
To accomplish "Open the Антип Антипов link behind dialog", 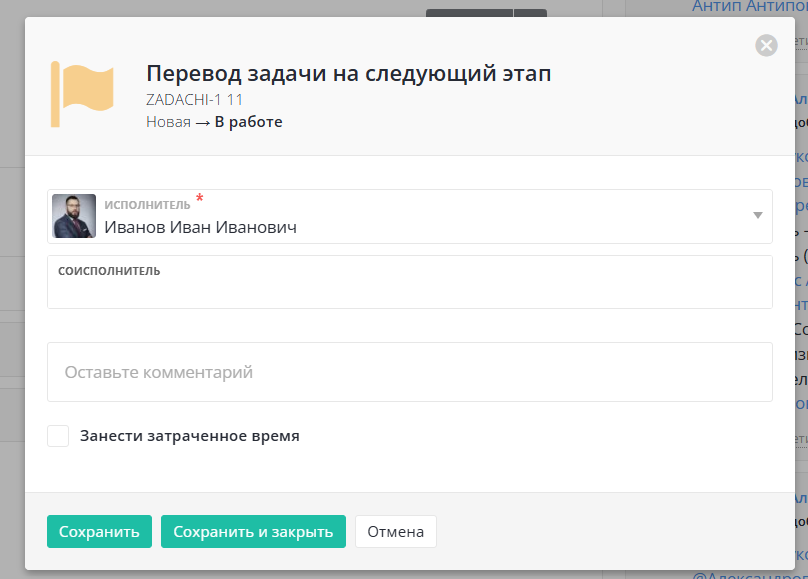I will point(750,6).
